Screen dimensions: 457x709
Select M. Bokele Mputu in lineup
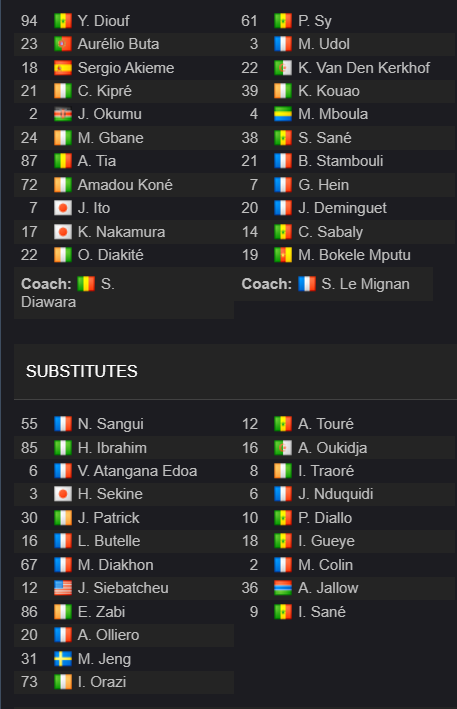(354, 255)
